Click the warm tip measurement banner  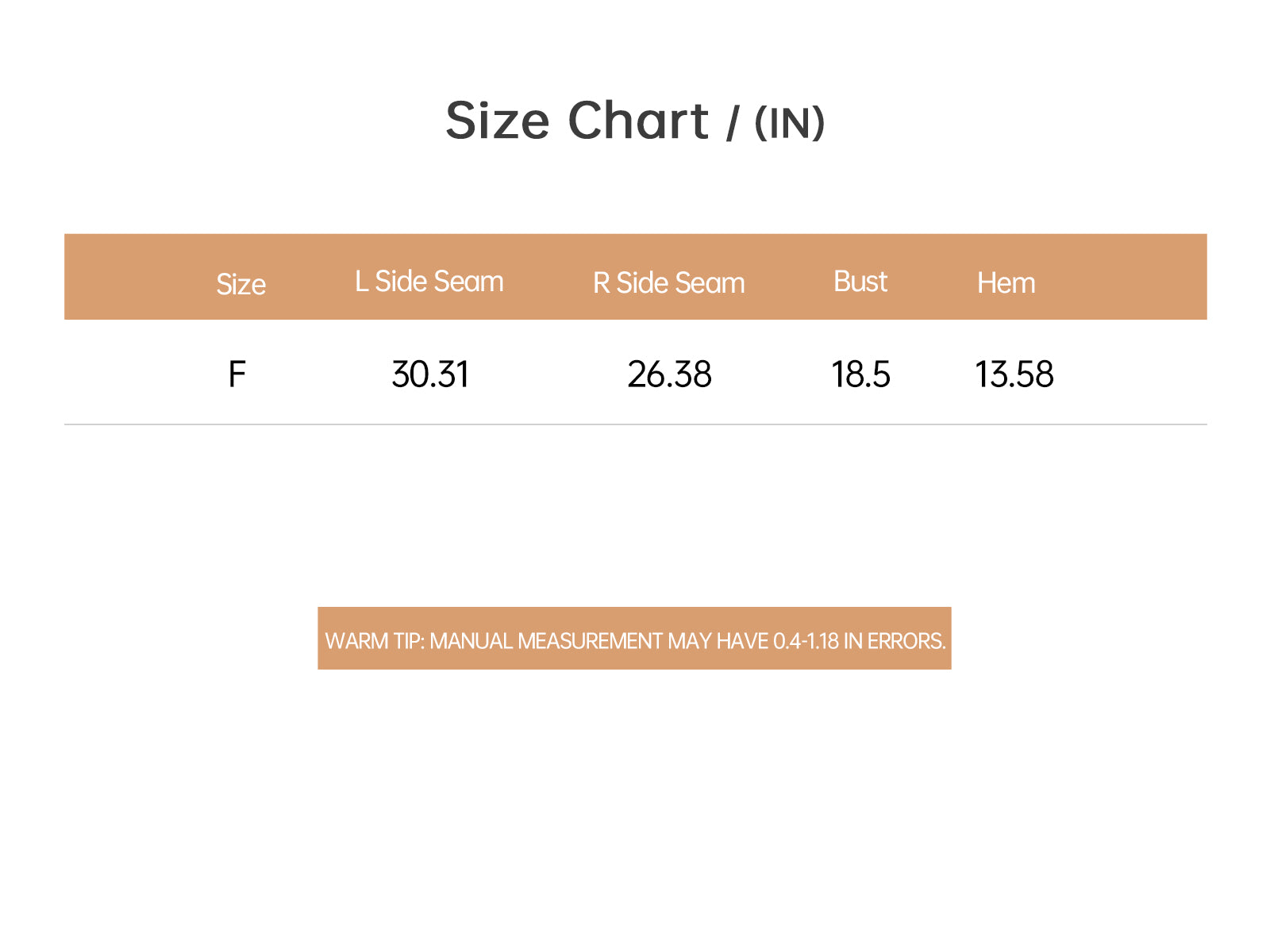(635, 639)
